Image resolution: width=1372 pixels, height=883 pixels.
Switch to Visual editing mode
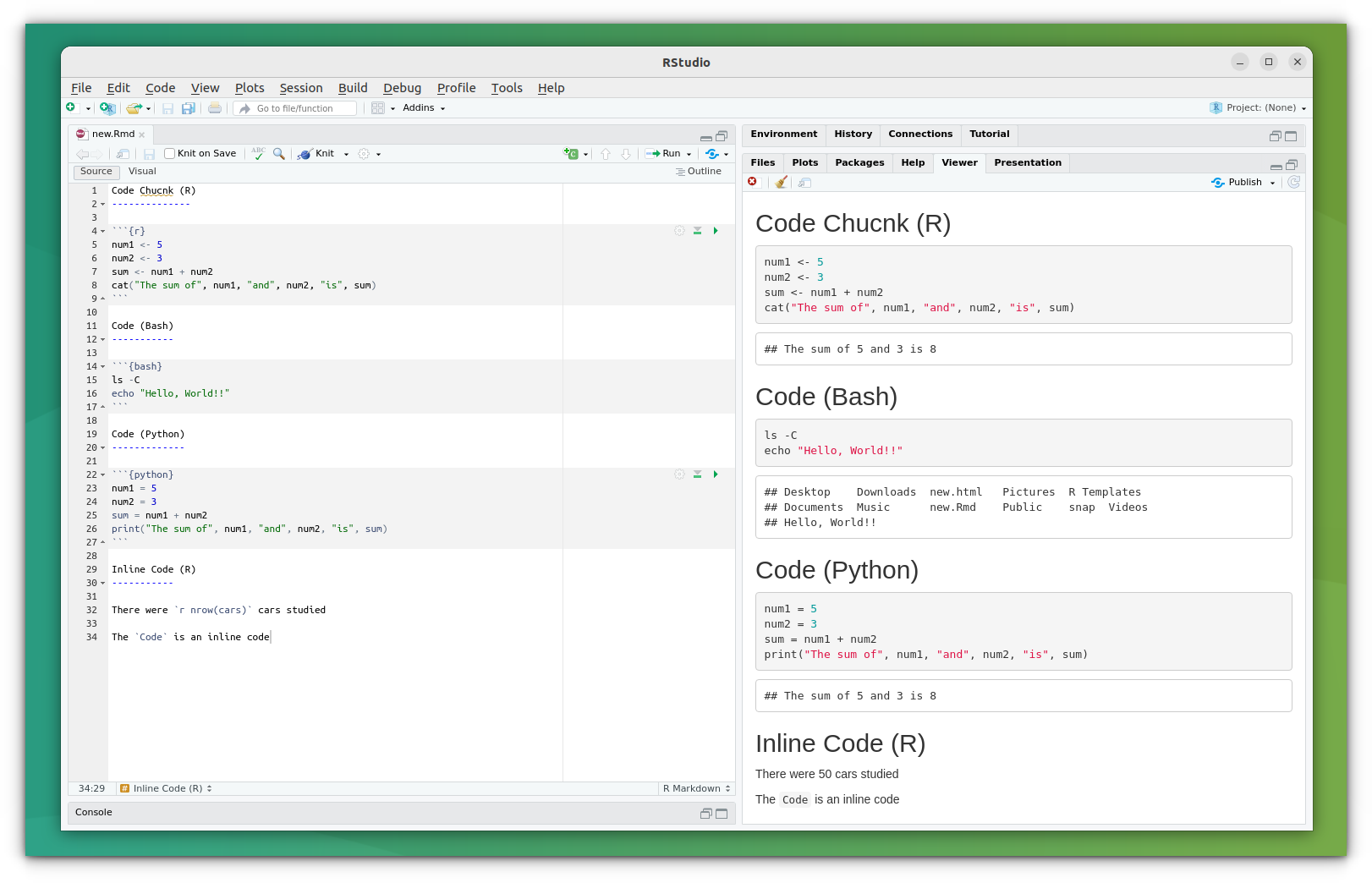141,171
